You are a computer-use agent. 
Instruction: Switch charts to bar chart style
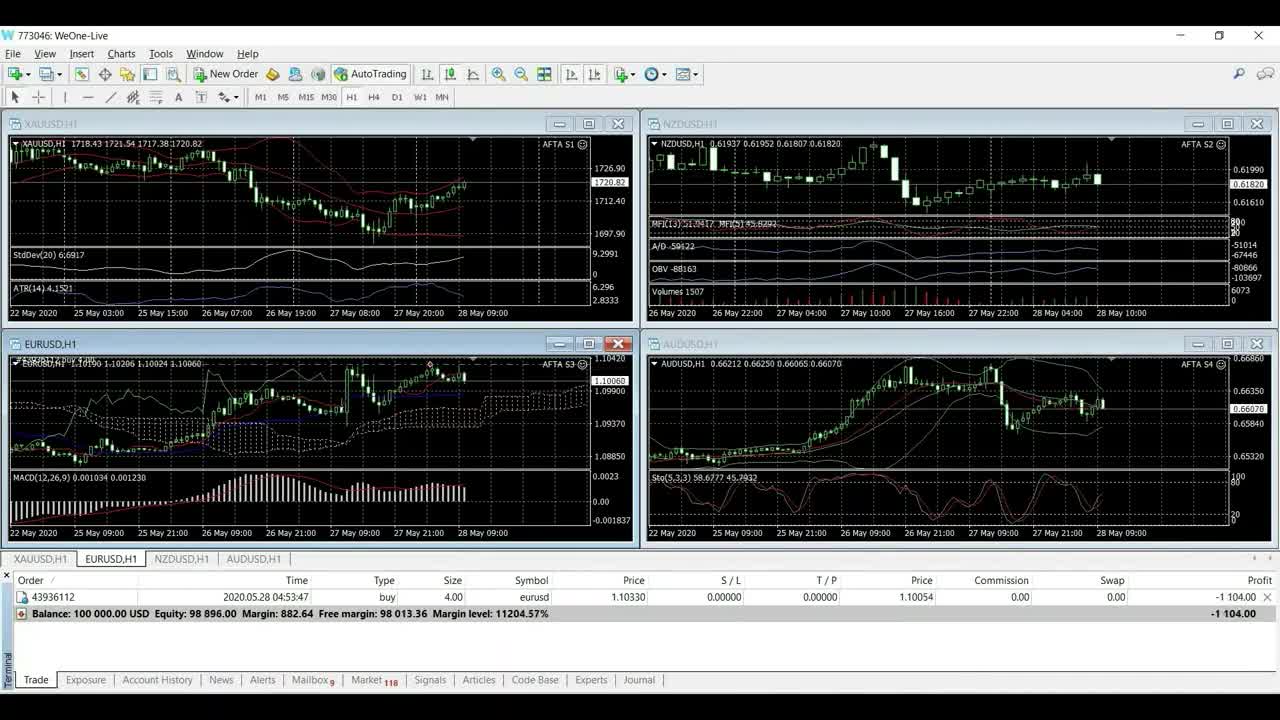click(x=427, y=74)
